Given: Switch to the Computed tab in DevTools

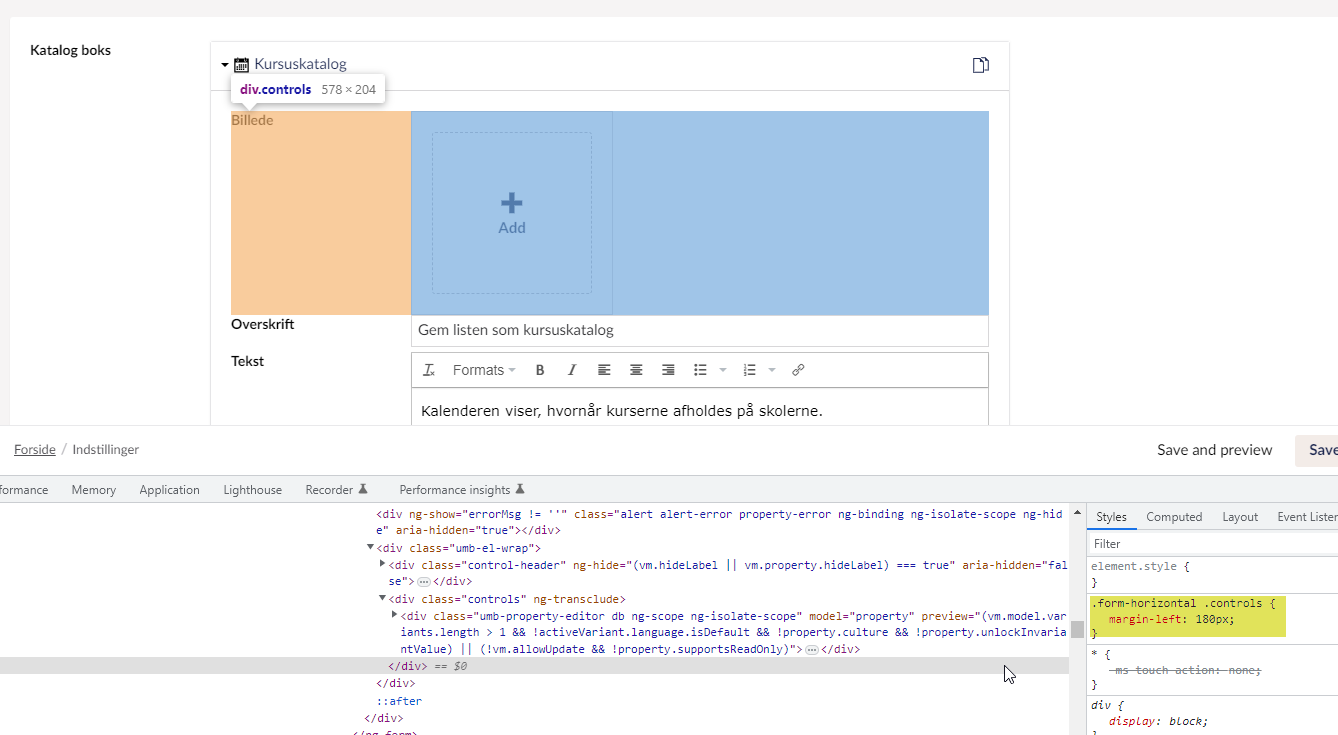Looking at the screenshot, I should [x=1173, y=516].
